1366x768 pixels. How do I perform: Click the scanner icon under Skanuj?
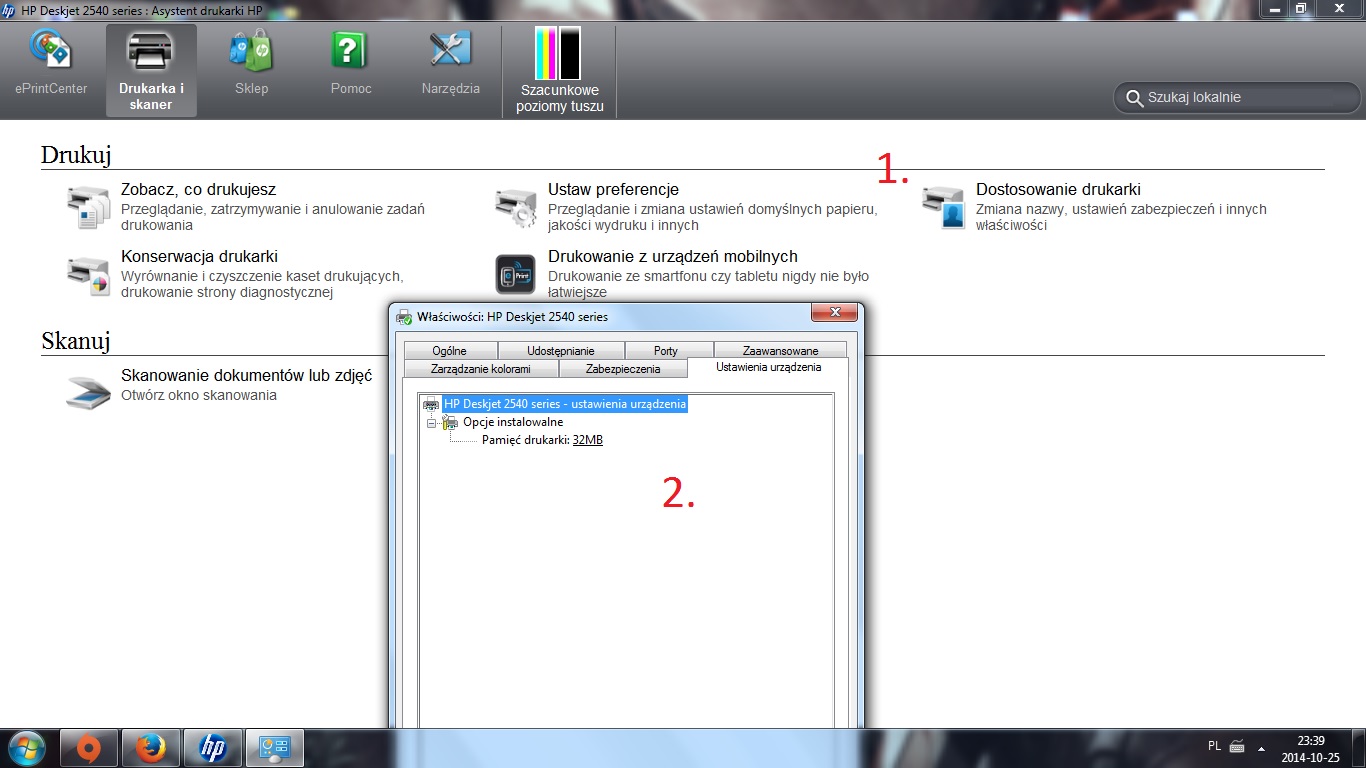click(88, 392)
